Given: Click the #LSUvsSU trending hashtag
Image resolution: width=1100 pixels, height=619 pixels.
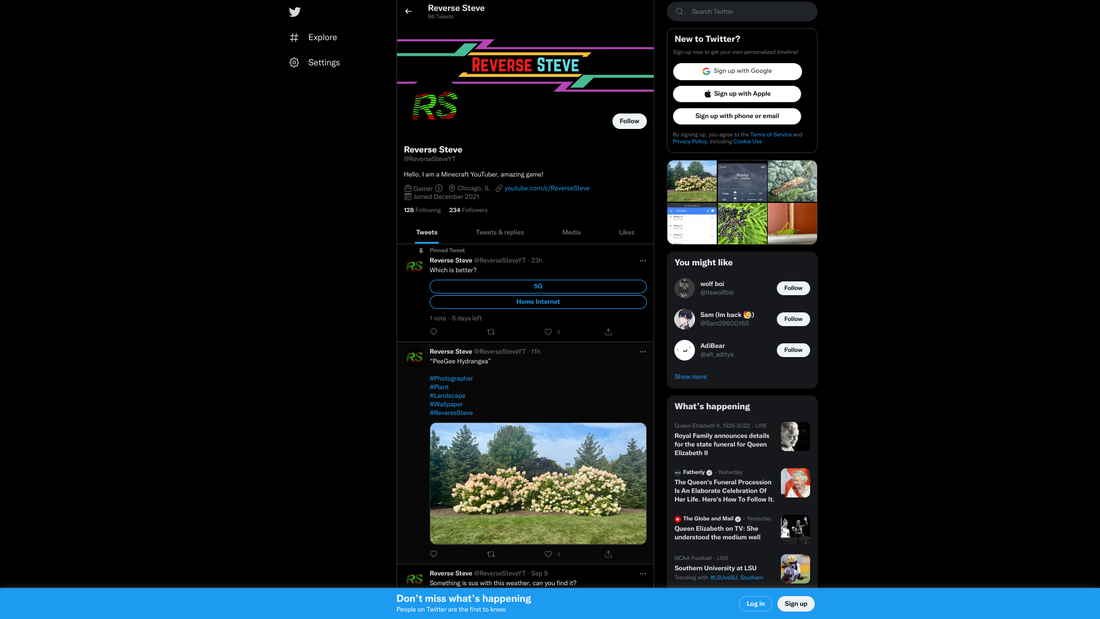Looking at the screenshot, I should [x=723, y=578].
